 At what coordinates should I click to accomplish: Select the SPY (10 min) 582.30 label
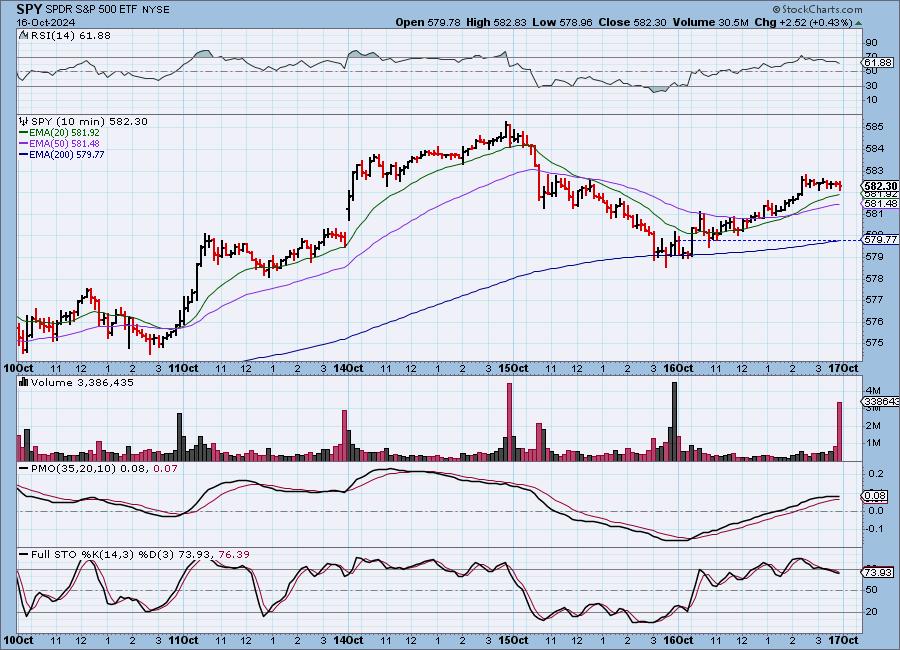(x=89, y=122)
